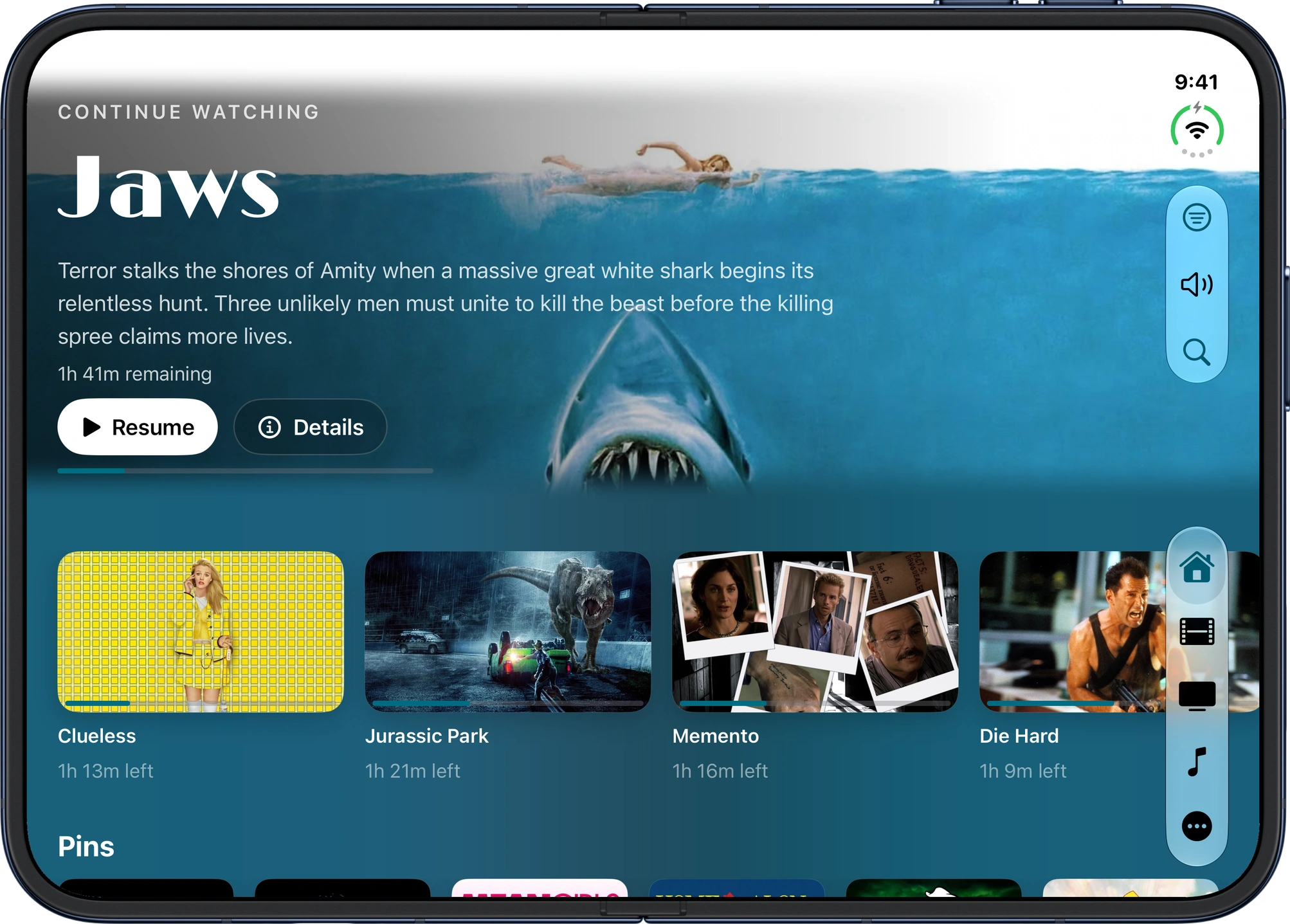Screen dimensions: 1290x924
Task: Click the Jurassic Park progress bar
Action: pos(508,704)
